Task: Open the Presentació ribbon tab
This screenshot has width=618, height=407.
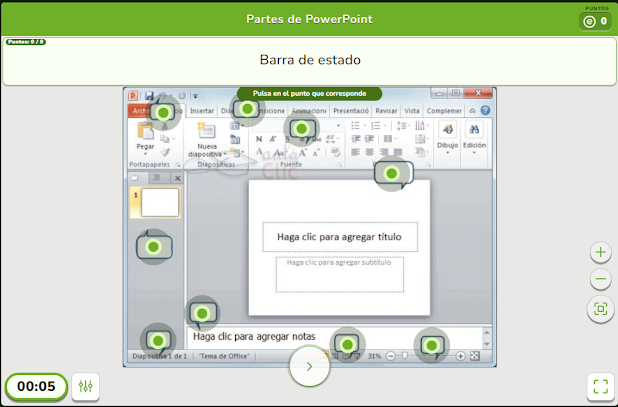Action: (351, 111)
